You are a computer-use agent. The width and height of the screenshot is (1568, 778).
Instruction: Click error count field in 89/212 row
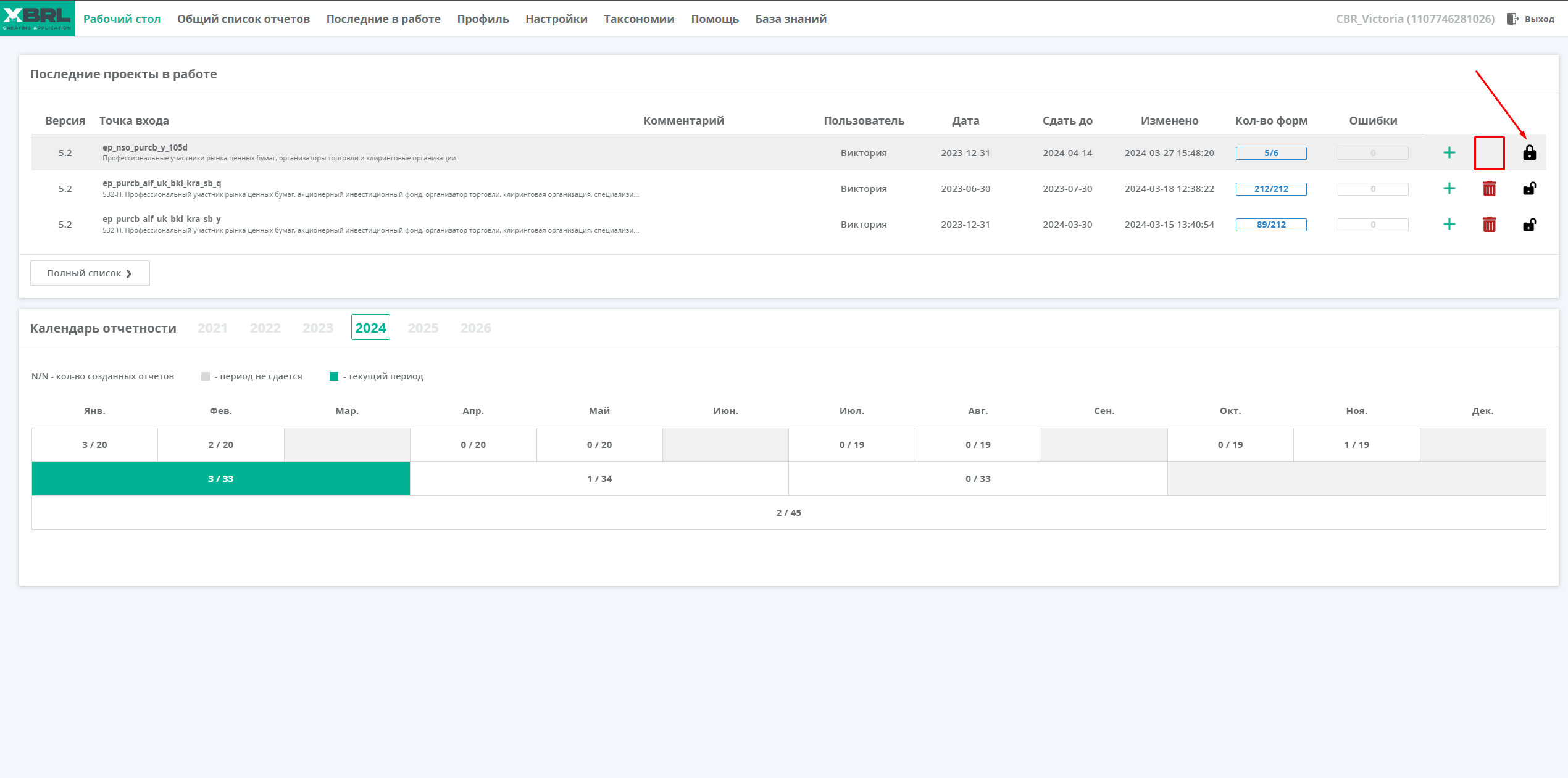click(x=1373, y=225)
